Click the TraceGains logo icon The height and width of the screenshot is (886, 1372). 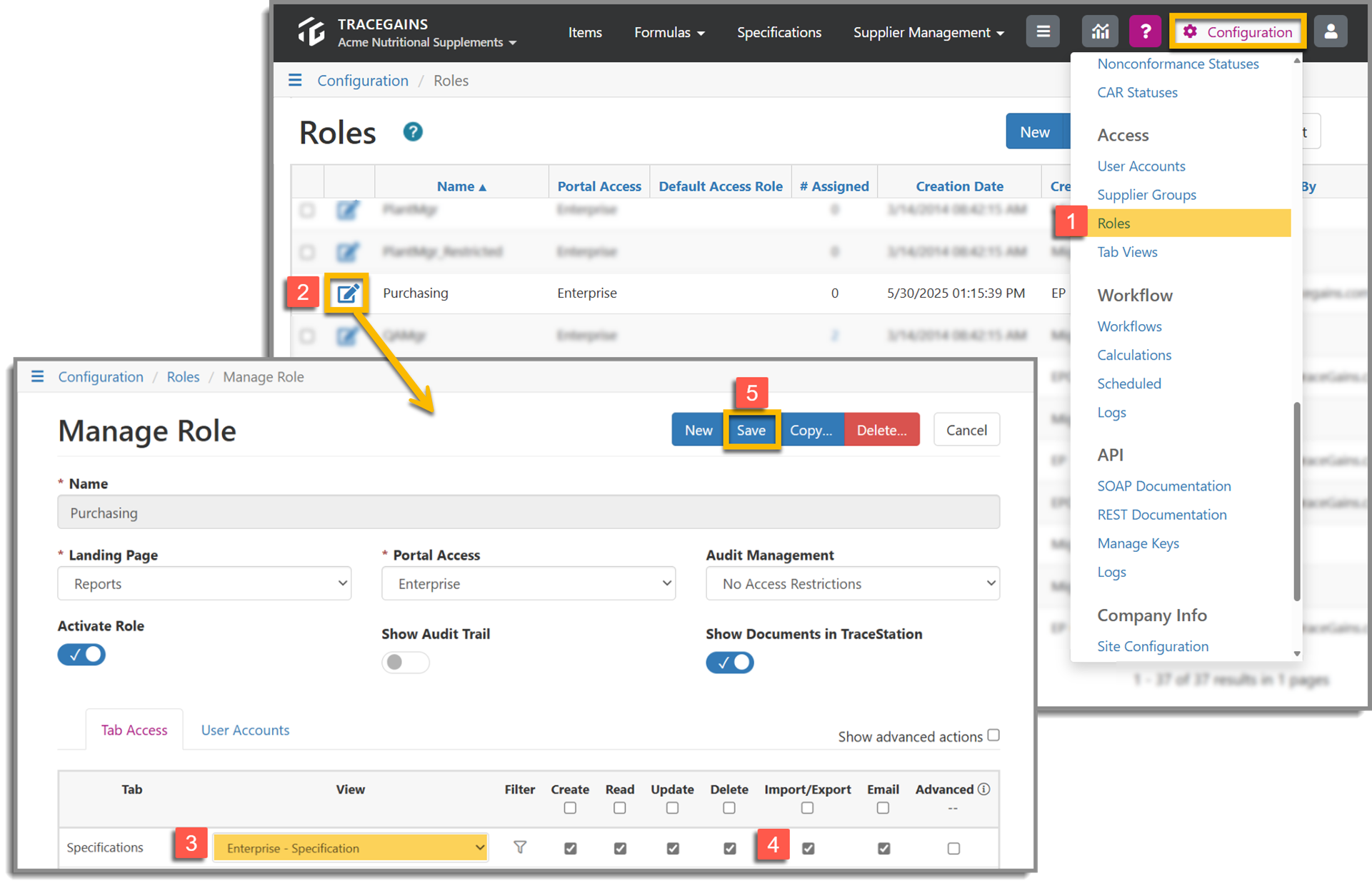(311, 31)
